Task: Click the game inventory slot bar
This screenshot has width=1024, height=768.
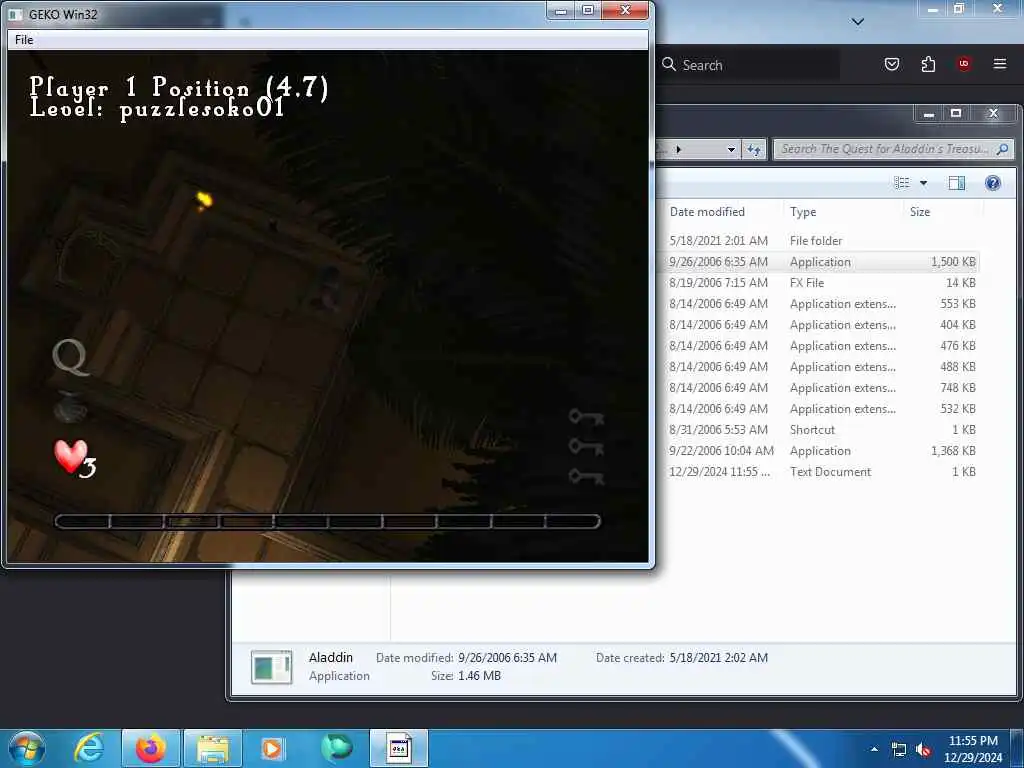Action: (x=327, y=521)
